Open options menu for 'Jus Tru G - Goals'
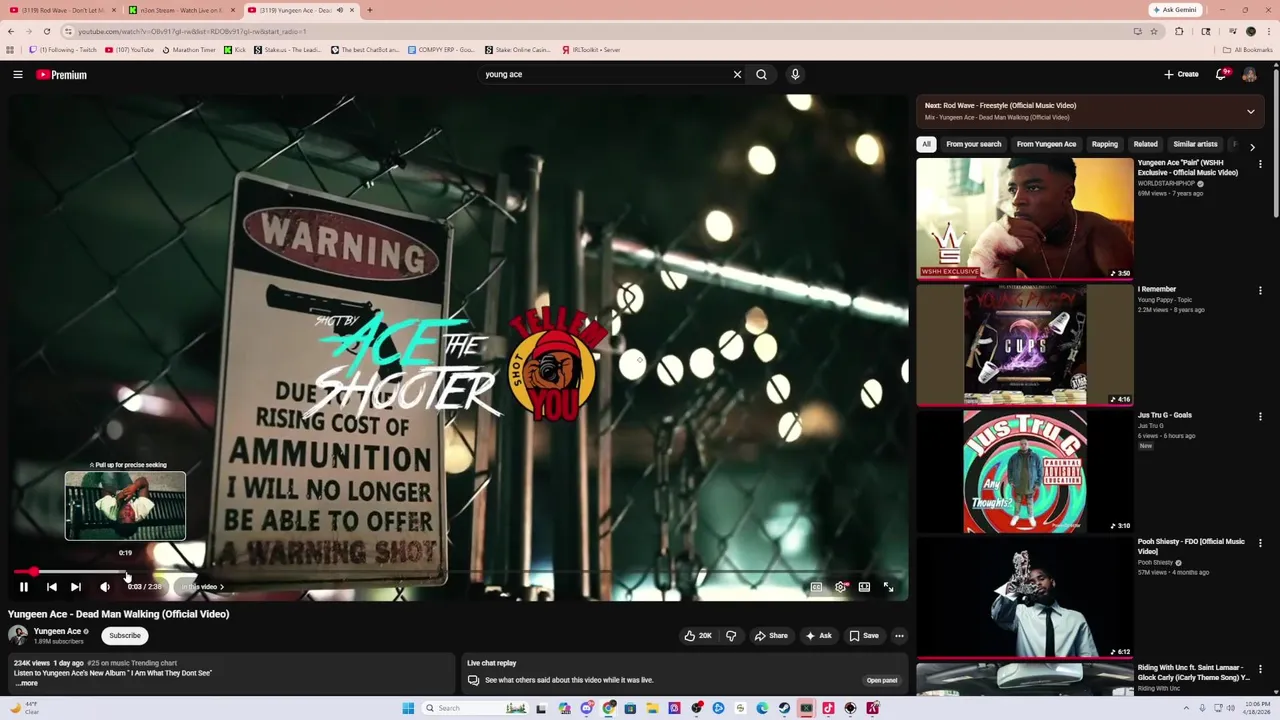Viewport: 1280px width, 720px height. (1260, 417)
